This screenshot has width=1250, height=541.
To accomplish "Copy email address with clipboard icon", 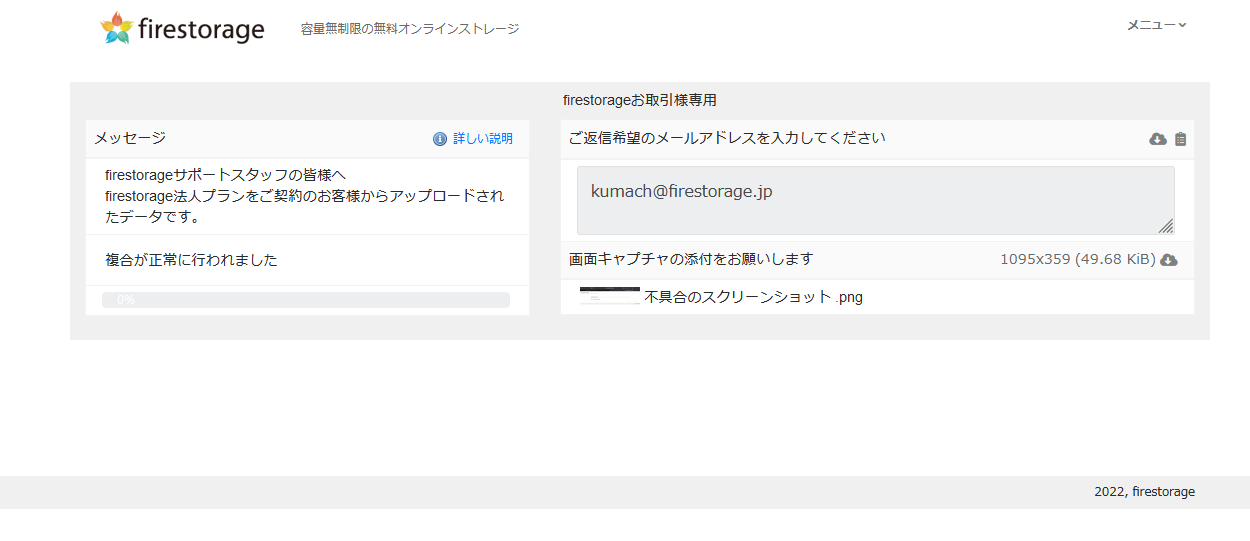I will coord(1181,139).
